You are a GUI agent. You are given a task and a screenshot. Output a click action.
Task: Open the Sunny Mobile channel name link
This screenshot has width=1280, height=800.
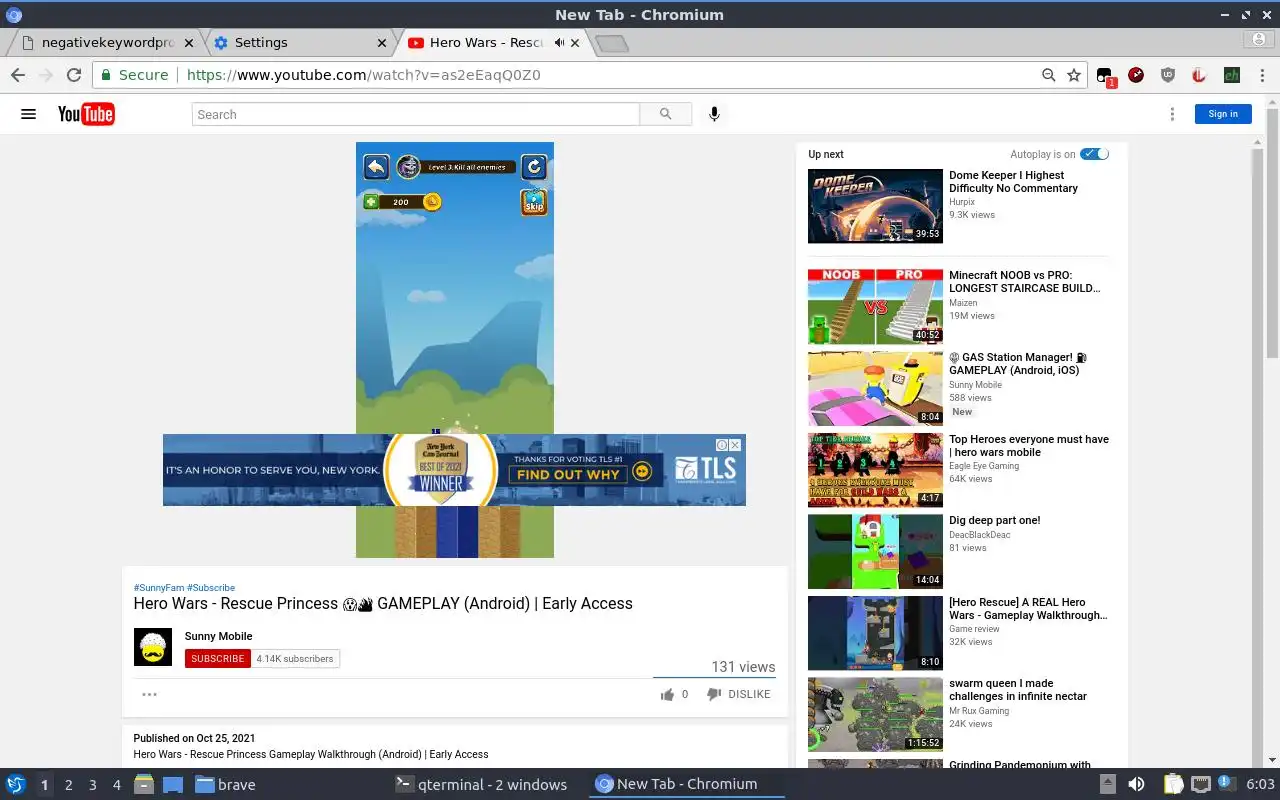click(x=218, y=636)
